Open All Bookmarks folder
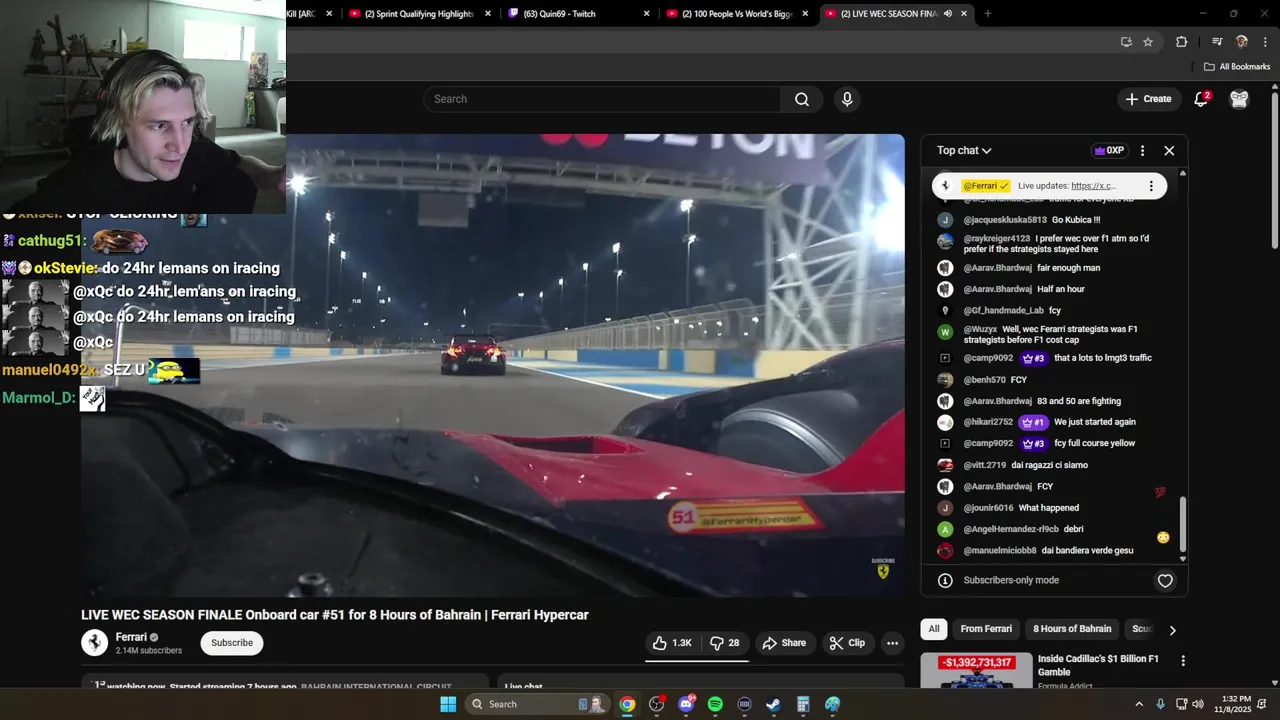This screenshot has height=720, width=1280. pos(1237,67)
